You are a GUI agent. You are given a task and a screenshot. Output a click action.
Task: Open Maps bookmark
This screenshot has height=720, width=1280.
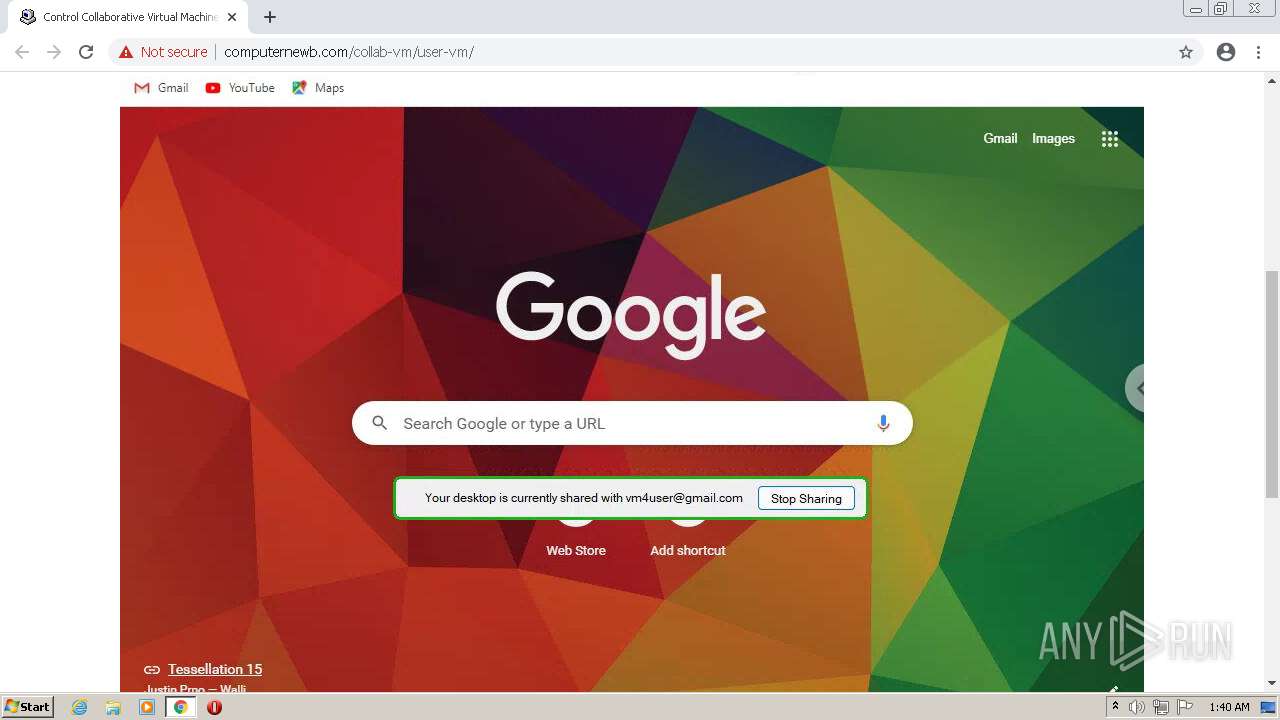point(318,88)
